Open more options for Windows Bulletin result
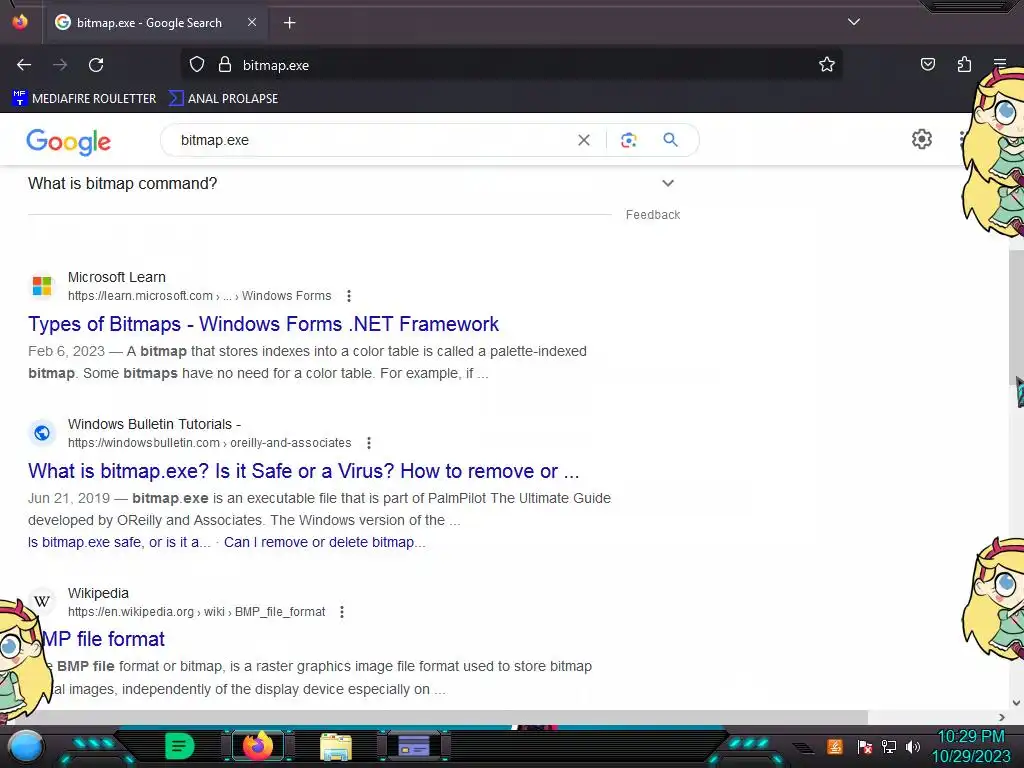Screen dimensions: 1024x768 click(369, 443)
